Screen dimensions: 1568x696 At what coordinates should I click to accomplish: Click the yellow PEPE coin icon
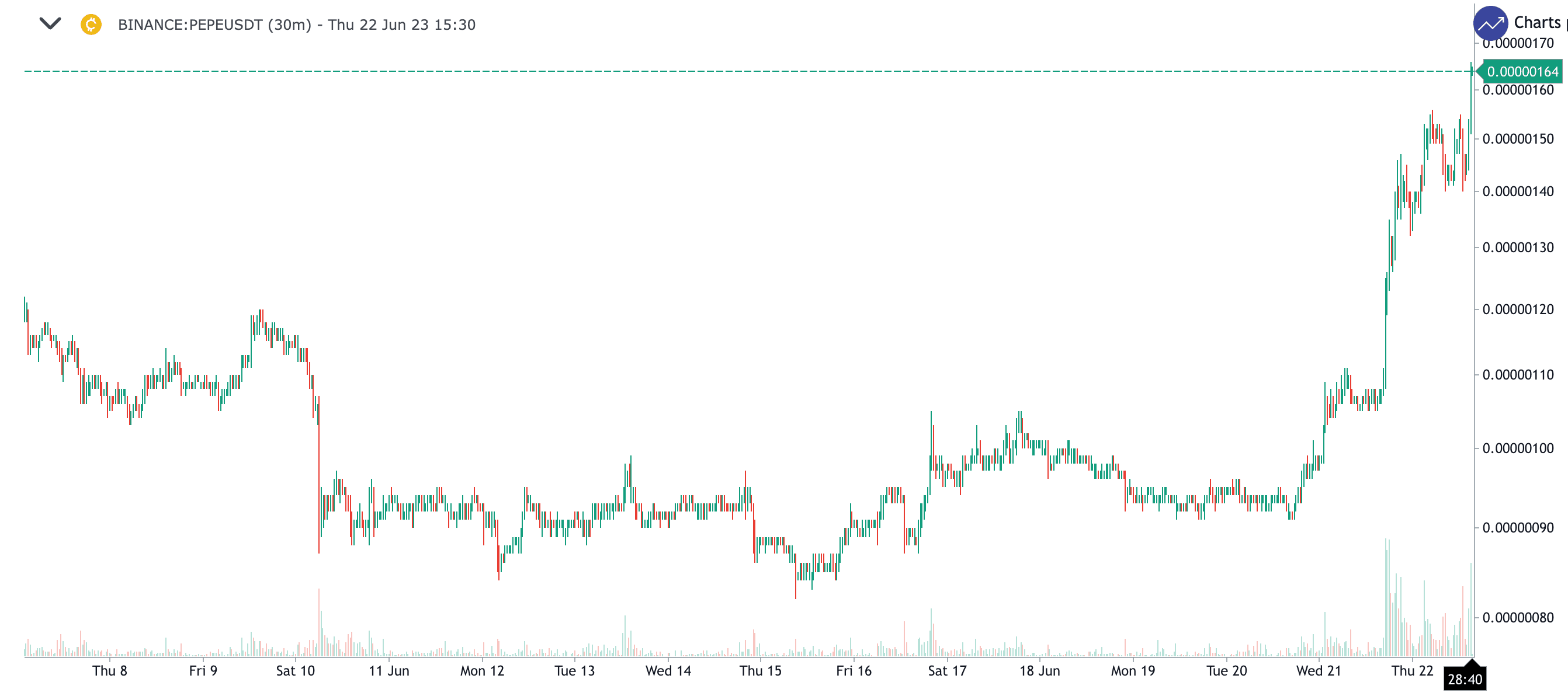(91, 25)
